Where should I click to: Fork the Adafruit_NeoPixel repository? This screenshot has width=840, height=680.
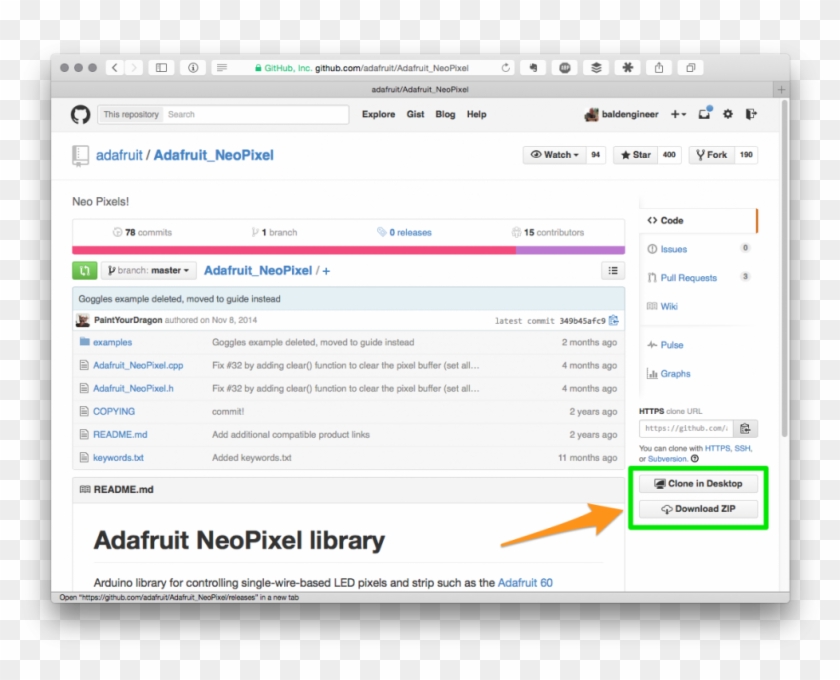coord(711,155)
